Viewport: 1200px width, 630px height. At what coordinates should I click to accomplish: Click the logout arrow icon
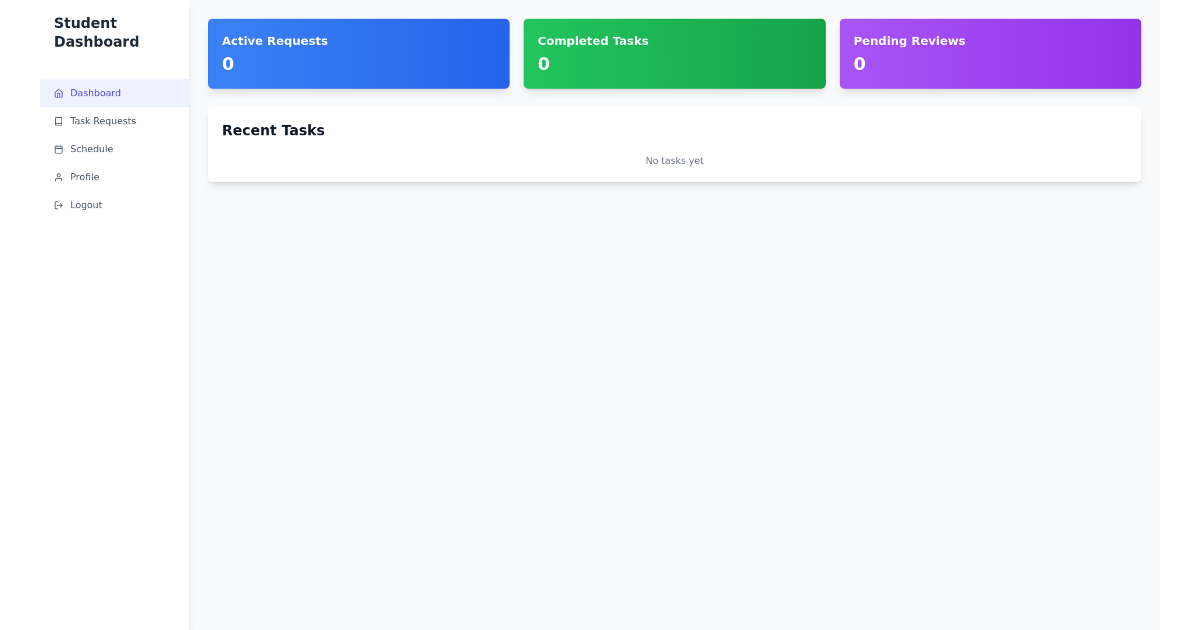coord(58,204)
